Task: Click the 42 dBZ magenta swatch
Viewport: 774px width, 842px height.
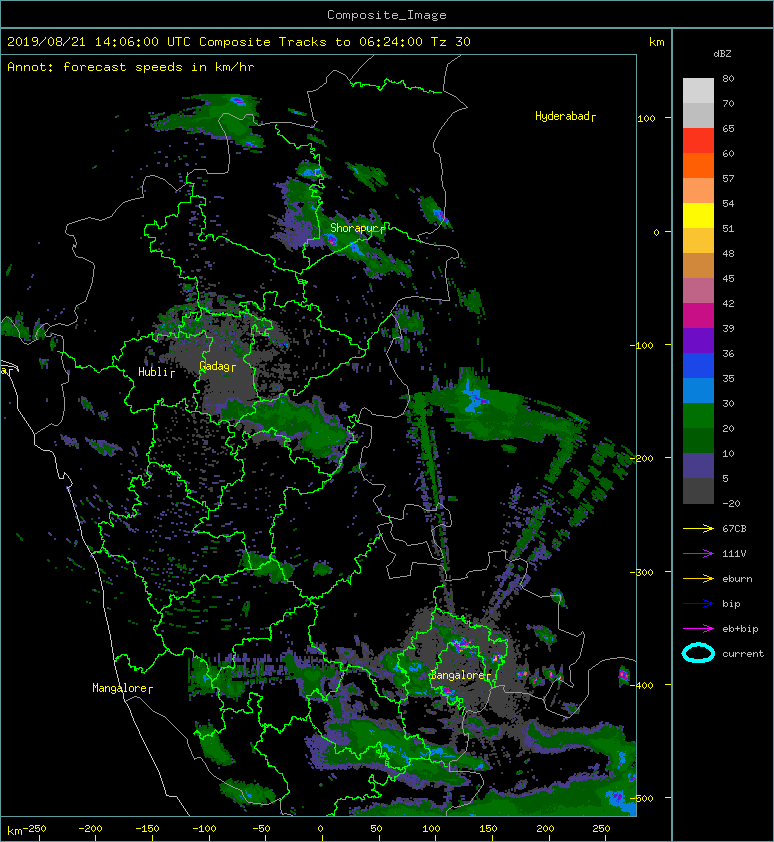Action: tap(698, 315)
